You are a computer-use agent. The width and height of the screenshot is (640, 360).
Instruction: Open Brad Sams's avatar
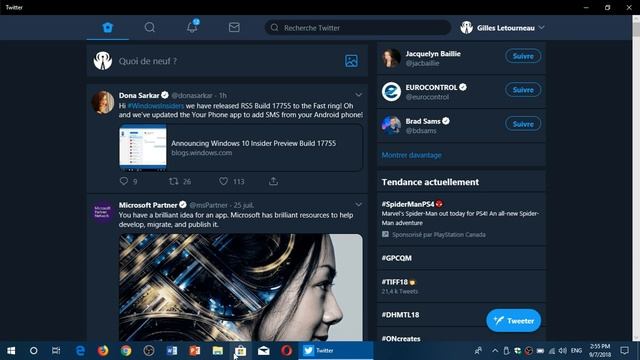click(x=391, y=125)
